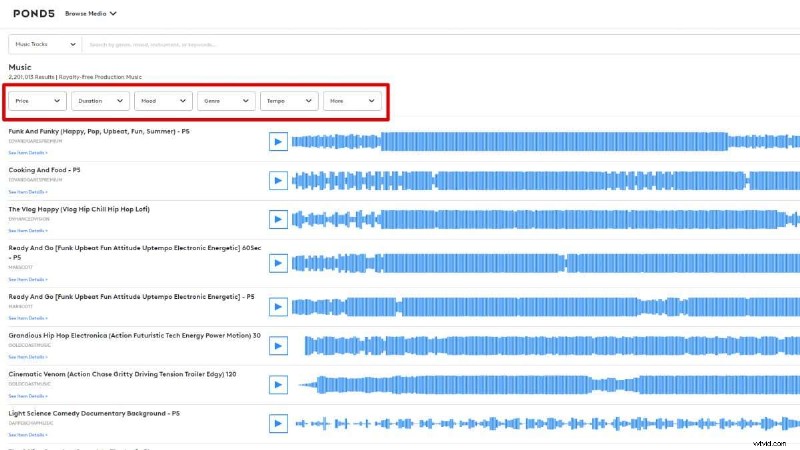Play the Funk And Funky track
The image size is (800, 450).
click(x=278, y=141)
